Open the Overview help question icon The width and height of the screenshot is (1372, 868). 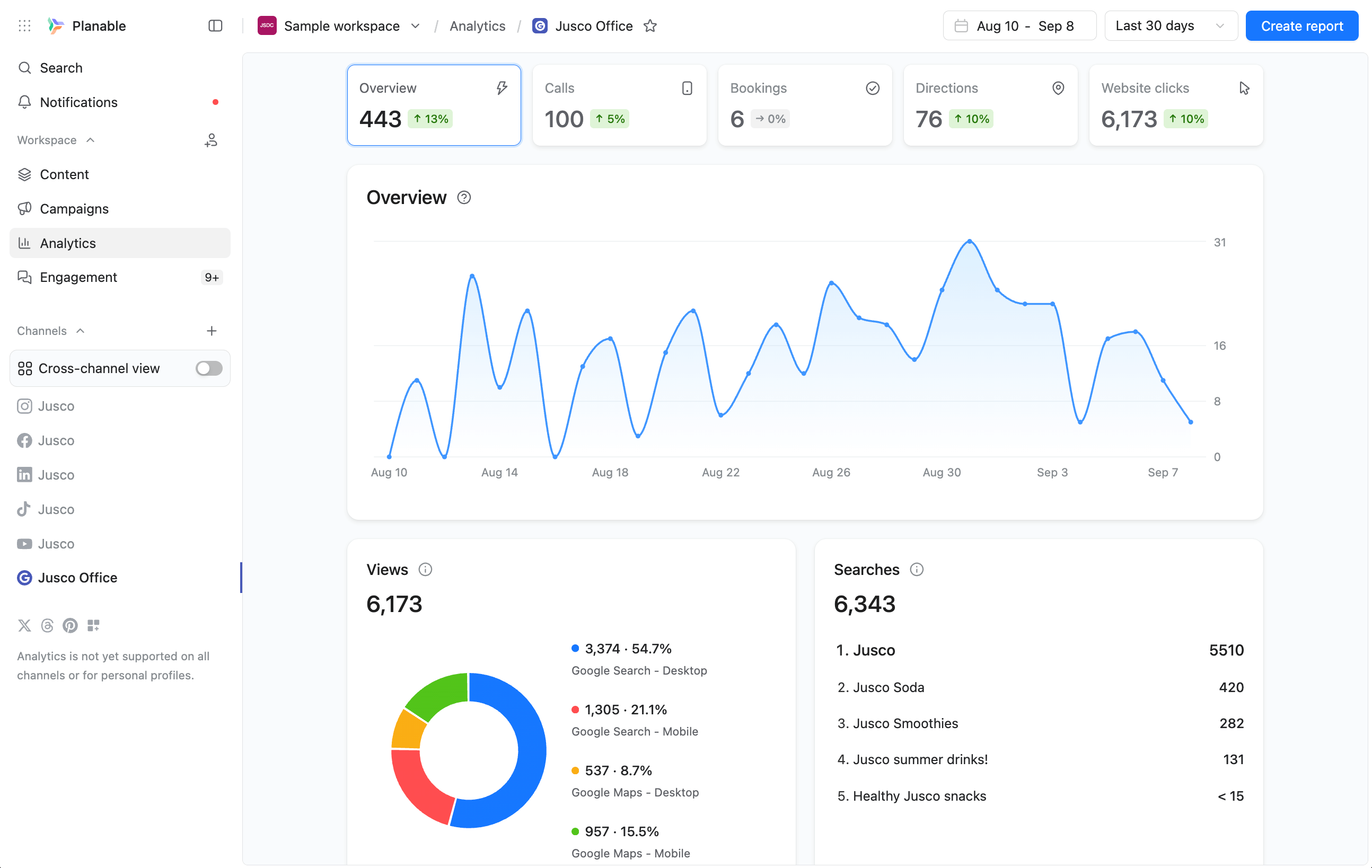click(464, 198)
